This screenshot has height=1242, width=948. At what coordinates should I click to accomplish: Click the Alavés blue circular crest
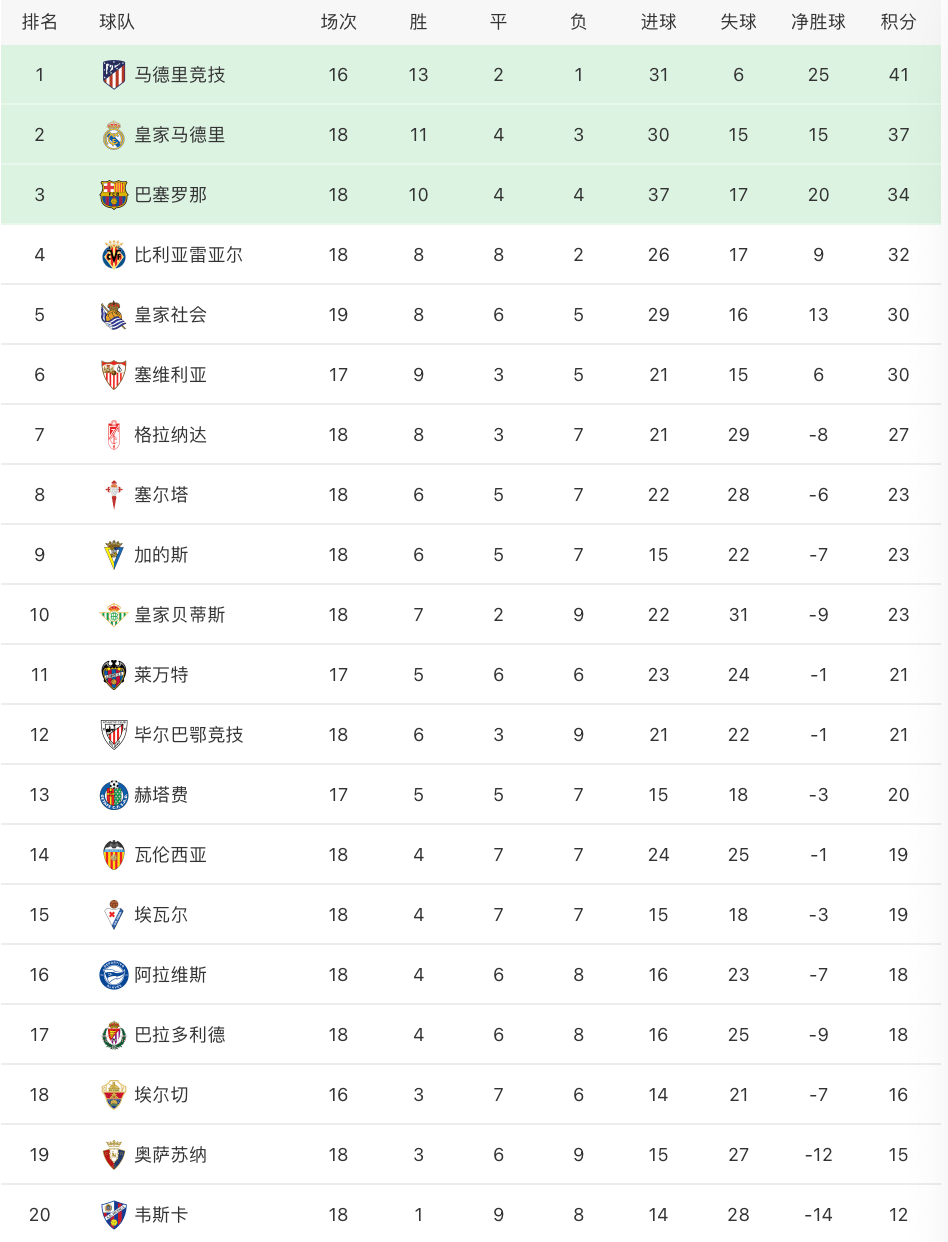pyautogui.click(x=114, y=975)
